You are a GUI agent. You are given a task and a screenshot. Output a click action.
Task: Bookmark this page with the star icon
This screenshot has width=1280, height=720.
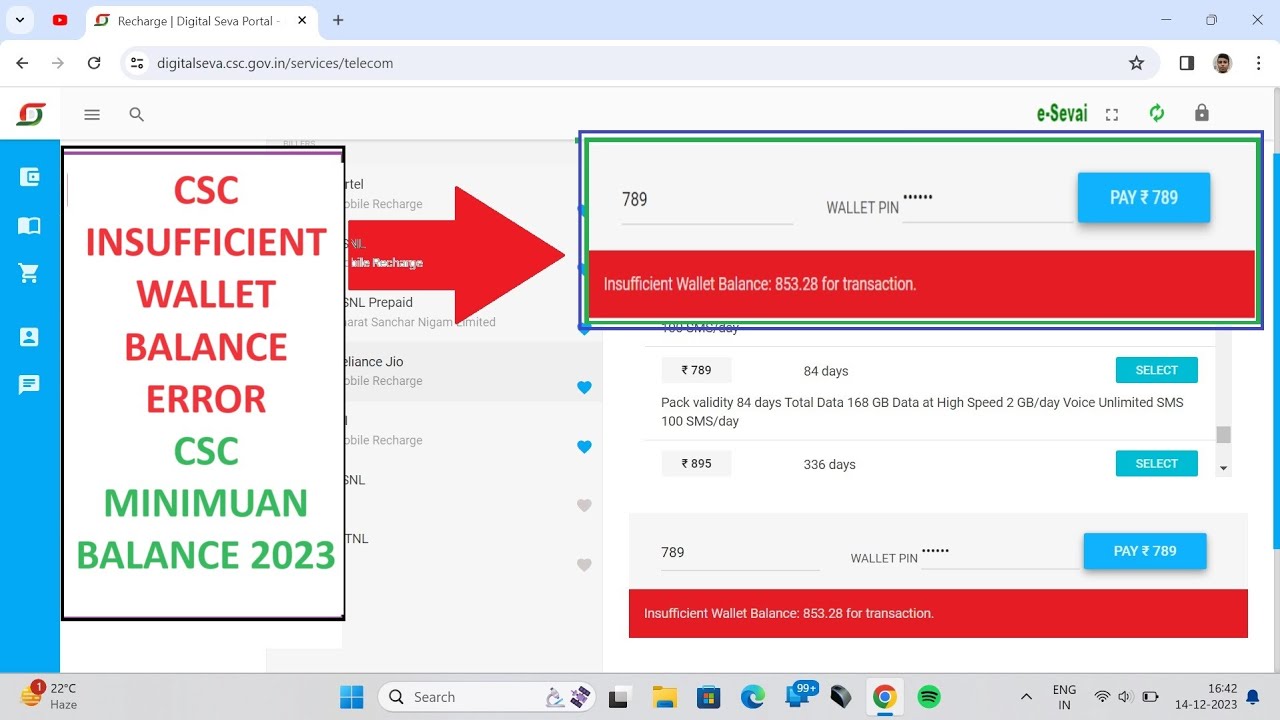pyautogui.click(x=1136, y=63)
